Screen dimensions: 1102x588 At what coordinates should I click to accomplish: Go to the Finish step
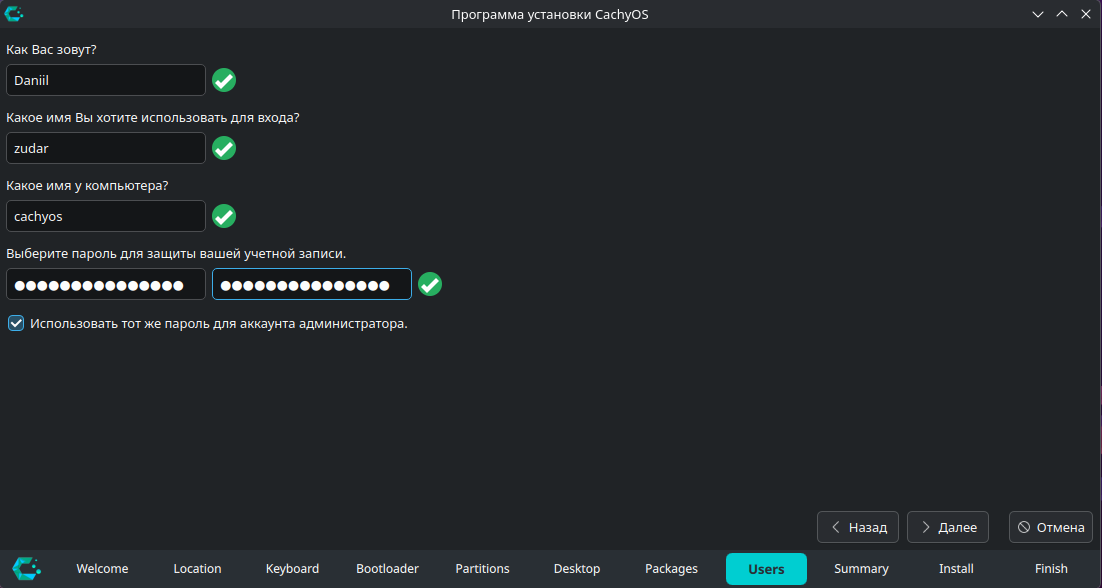(x=1051, y=568)
